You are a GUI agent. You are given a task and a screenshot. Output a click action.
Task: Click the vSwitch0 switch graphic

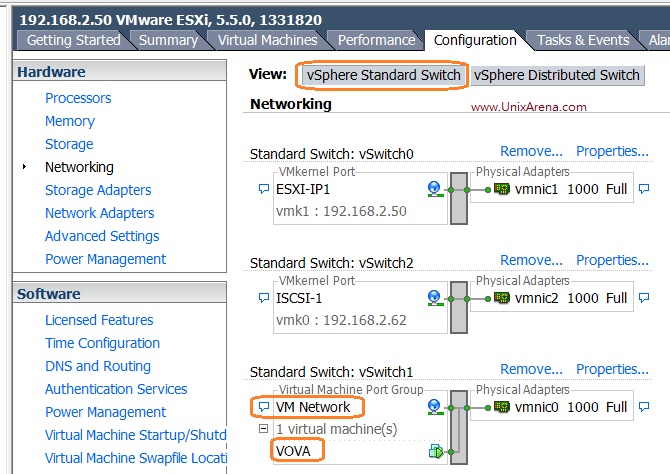click(x=459, y=198)
